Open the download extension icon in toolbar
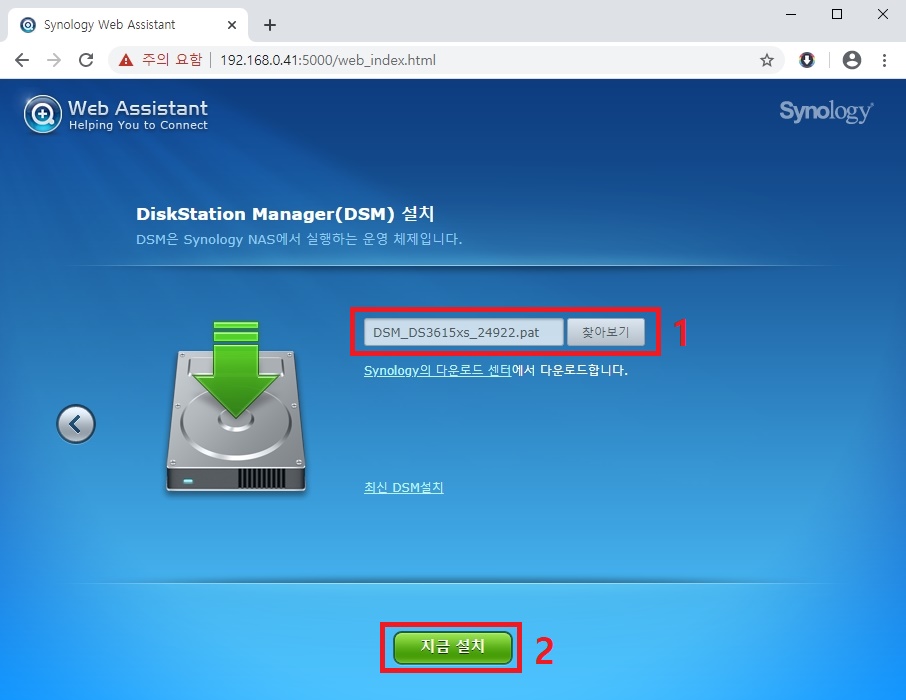 [807, 60]
